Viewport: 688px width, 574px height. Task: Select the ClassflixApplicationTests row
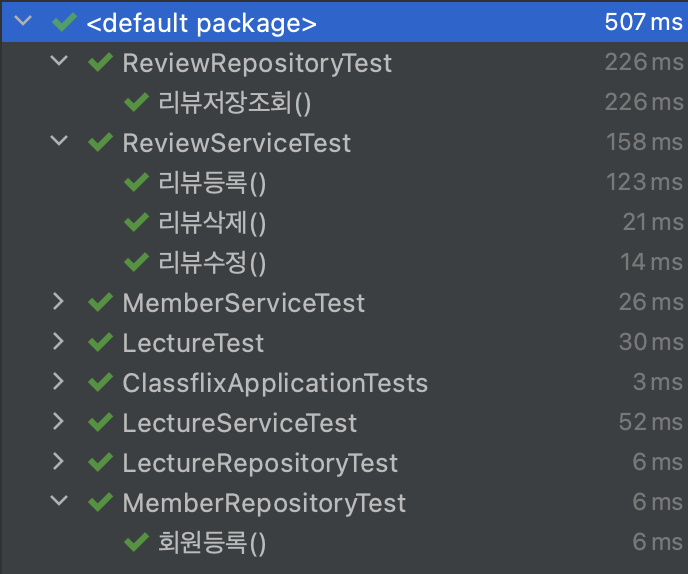[x=344, y=382]
